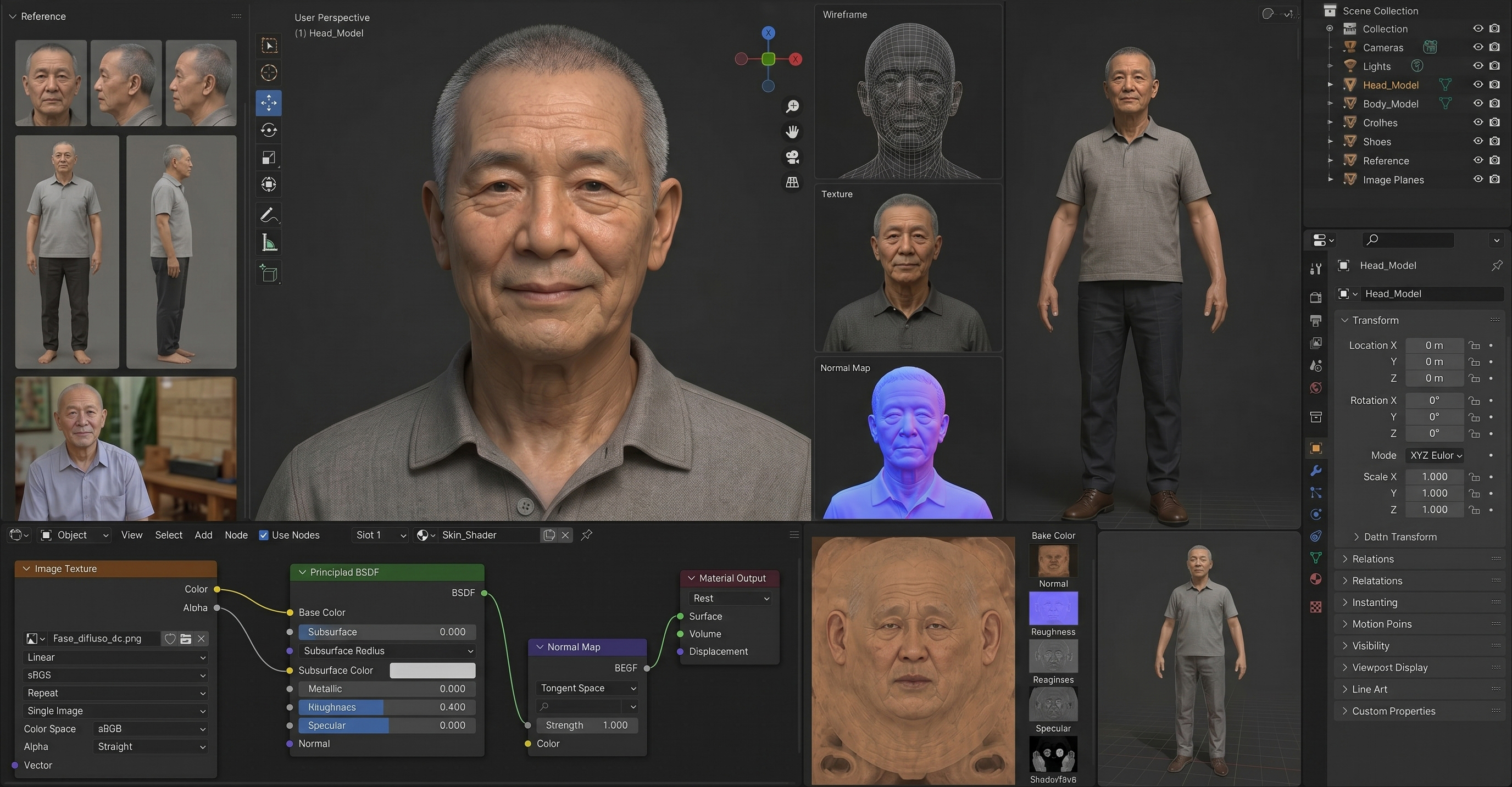Hide the Lights collection with eye icon
This screenshot has height=787, width=1512.
[1478, 66]
